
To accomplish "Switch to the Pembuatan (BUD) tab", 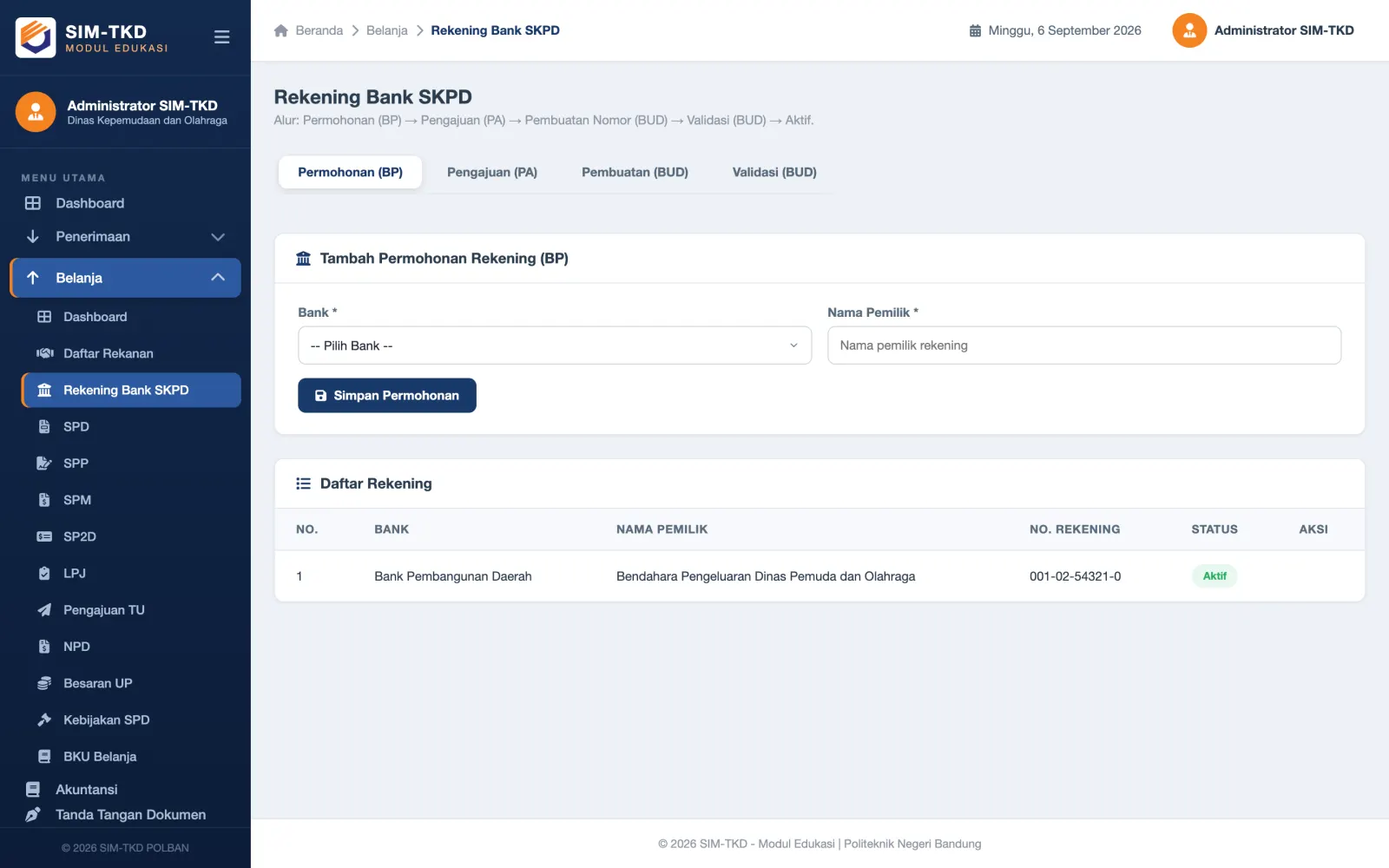I will [x=635, y=172].
